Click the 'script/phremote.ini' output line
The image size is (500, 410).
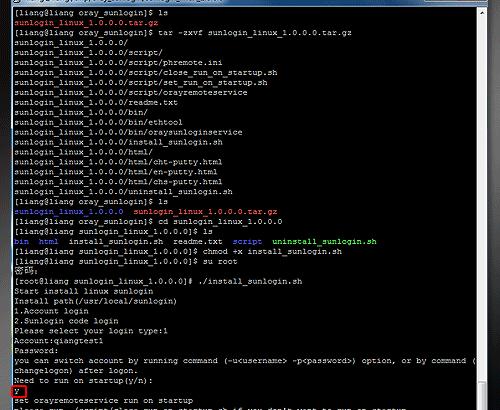click(118, 63)
